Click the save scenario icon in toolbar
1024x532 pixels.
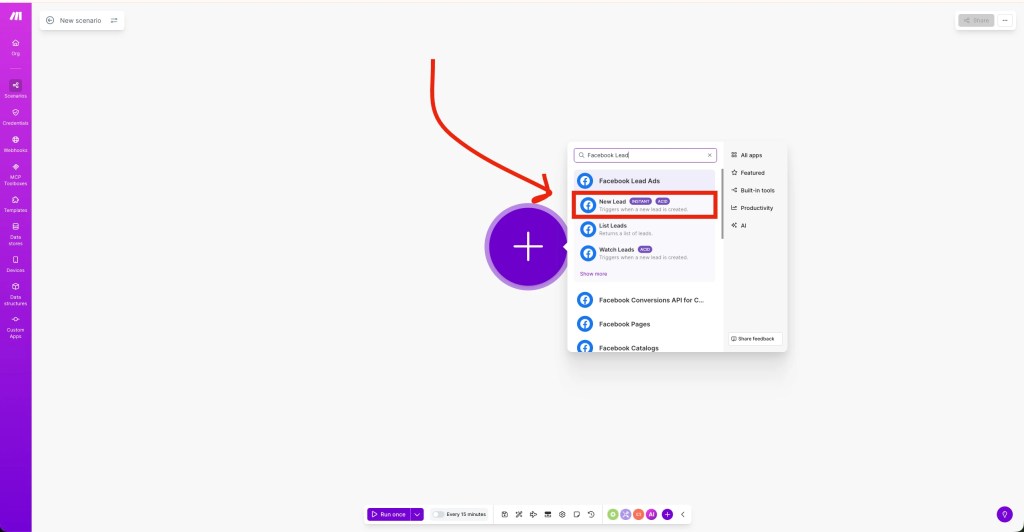click(x=505, y=514)
